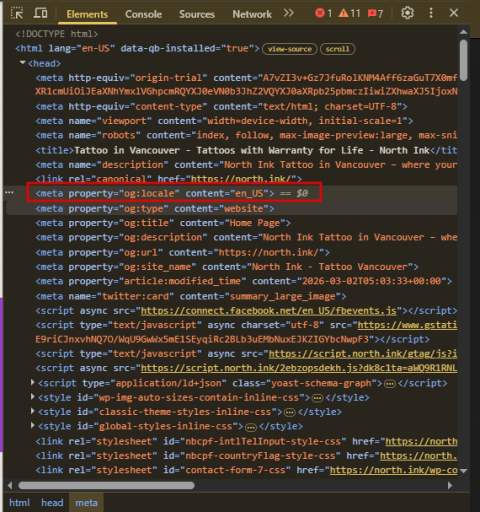Screen dimensions: 480x512
Task: Open ellipsis of global-styles-inline-css style
Action: (x=251, y=427)
